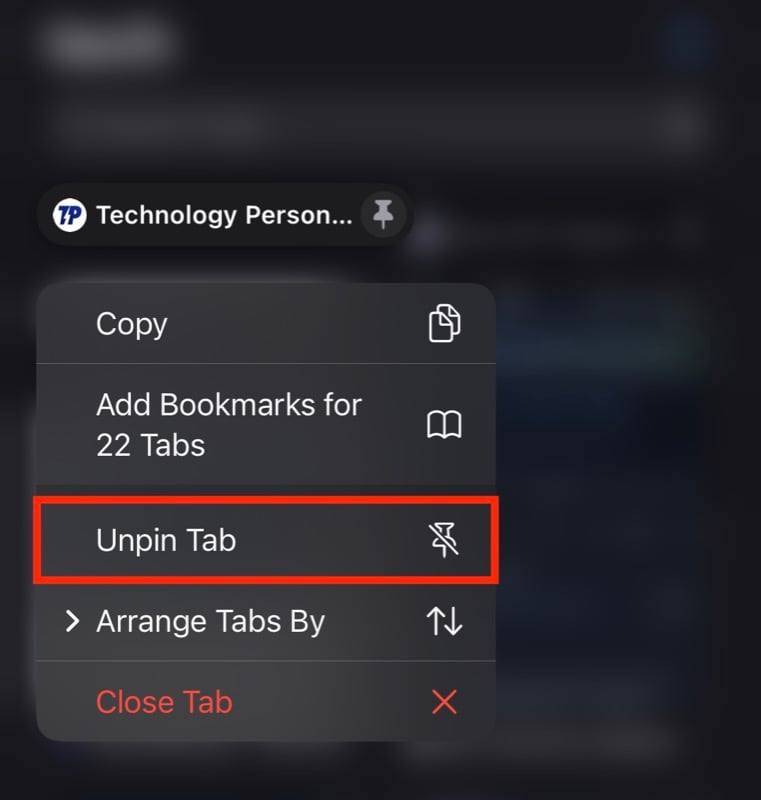Tap the blurred blue button at top right

tap(690, 41)
